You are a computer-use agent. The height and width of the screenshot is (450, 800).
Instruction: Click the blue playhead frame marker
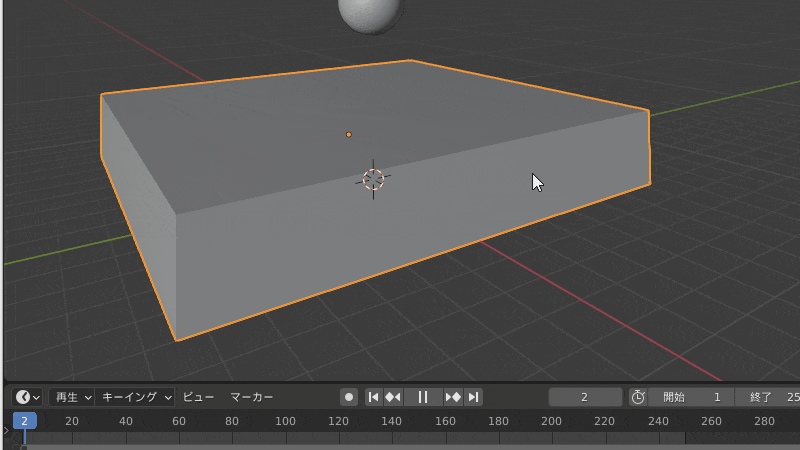[24, 421]
